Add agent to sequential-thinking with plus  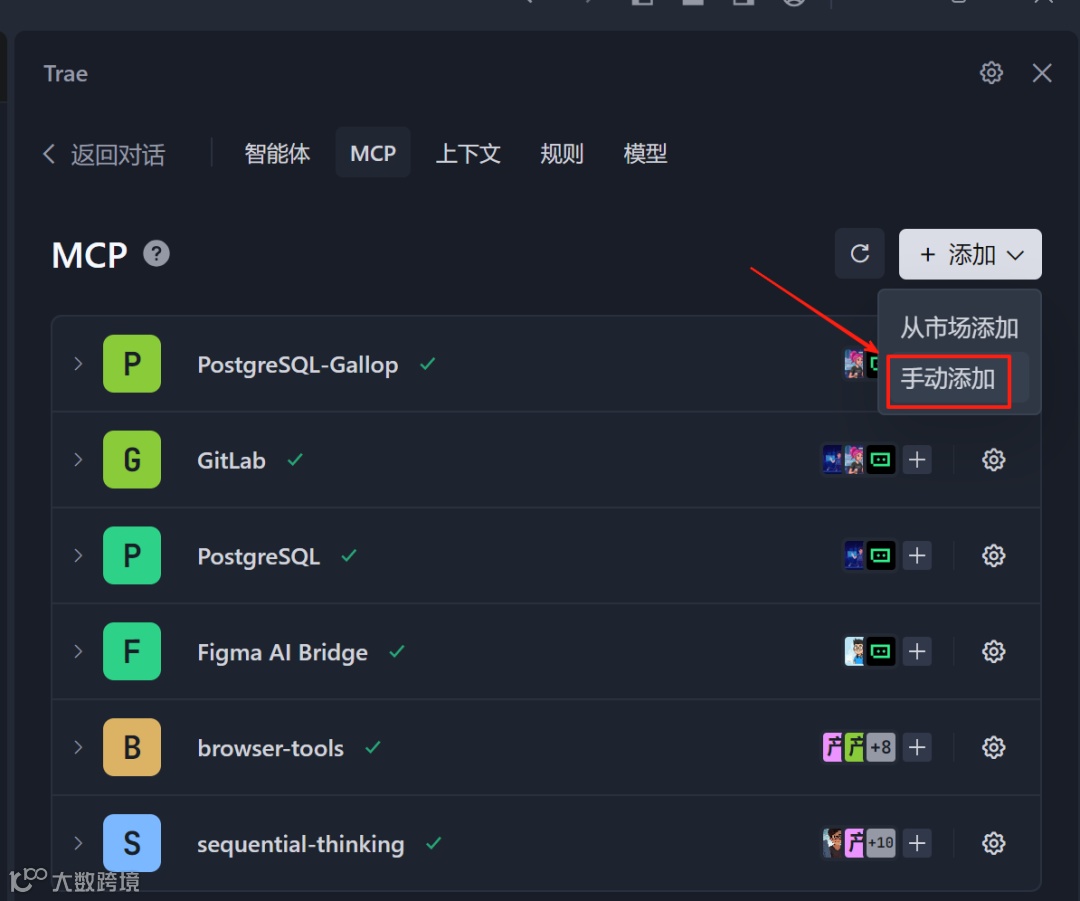[917, 842]
